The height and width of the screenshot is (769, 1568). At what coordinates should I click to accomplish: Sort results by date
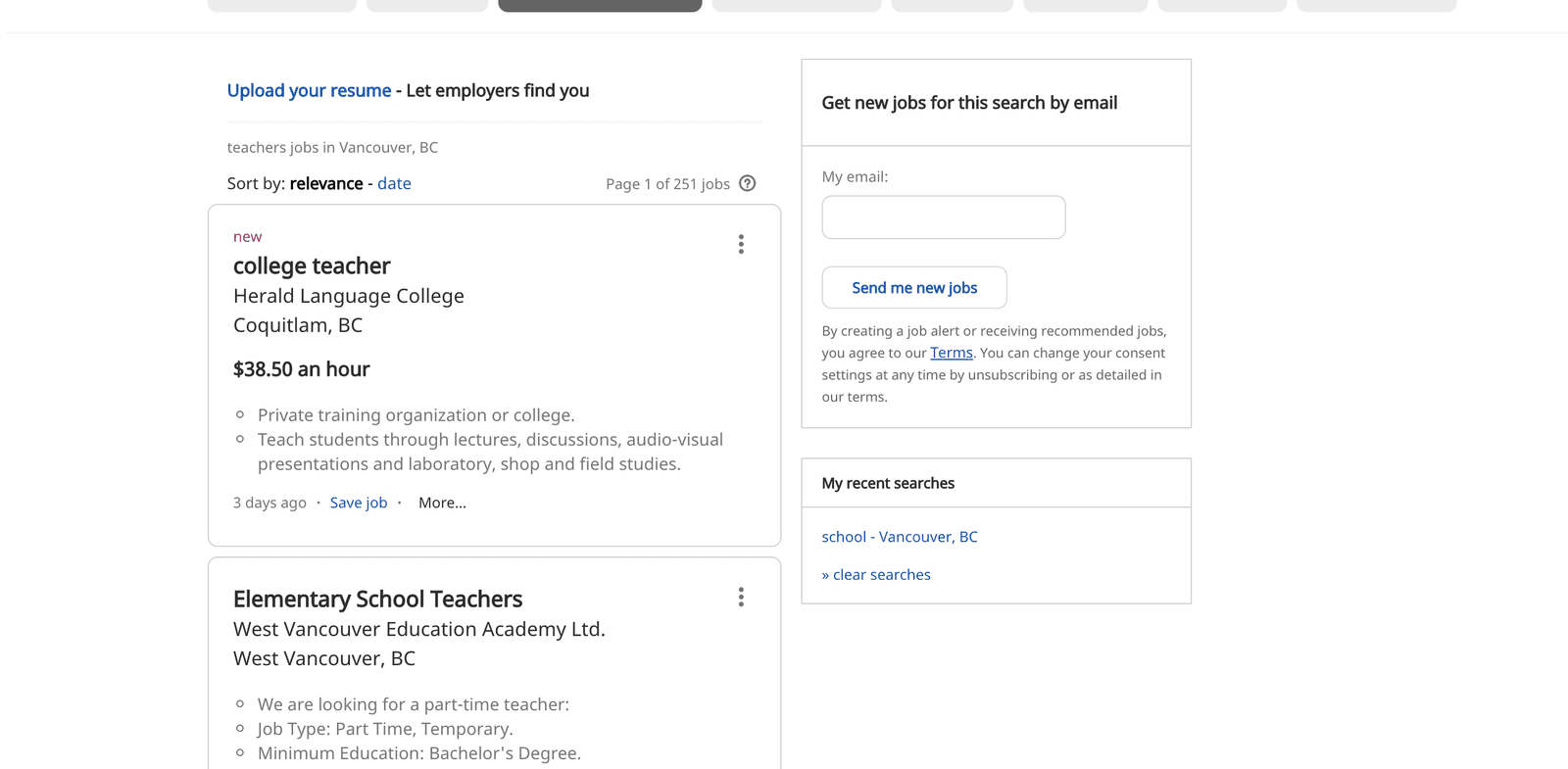[x=394, y=183]
